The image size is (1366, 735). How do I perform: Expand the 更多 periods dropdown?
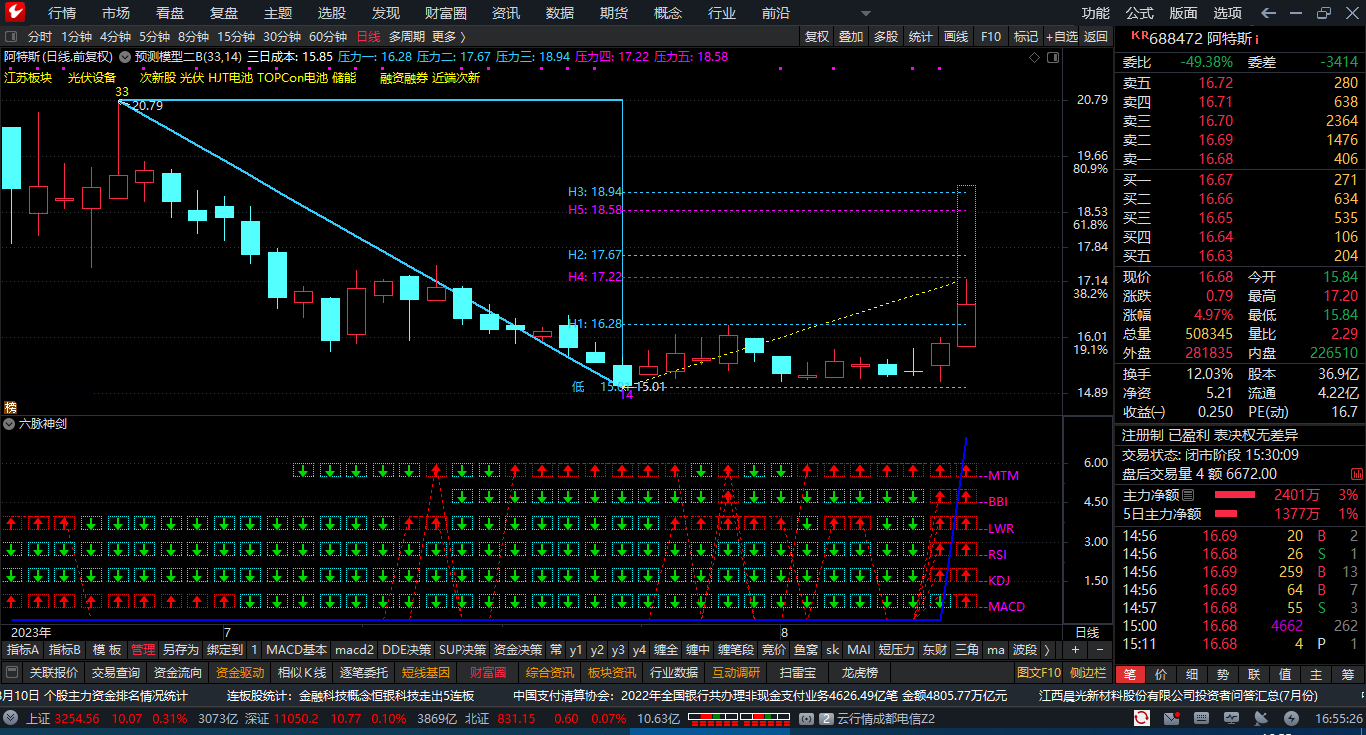click(x=449, y=36)
